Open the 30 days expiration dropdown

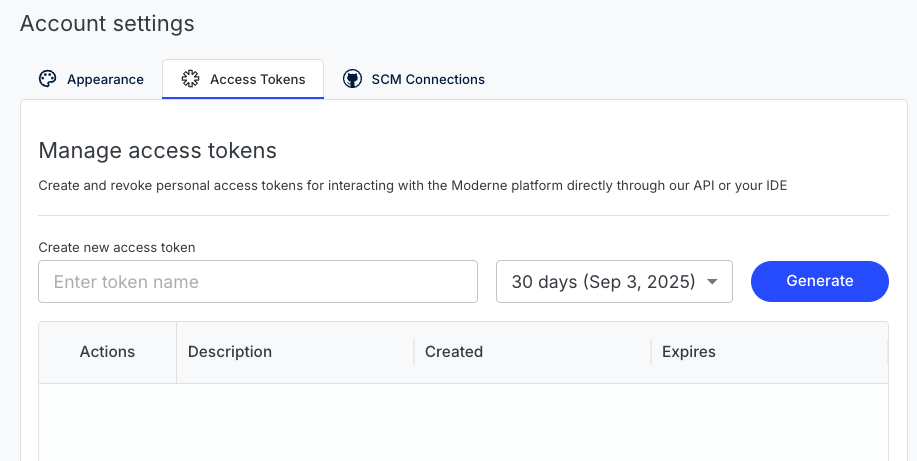point(614,281)
